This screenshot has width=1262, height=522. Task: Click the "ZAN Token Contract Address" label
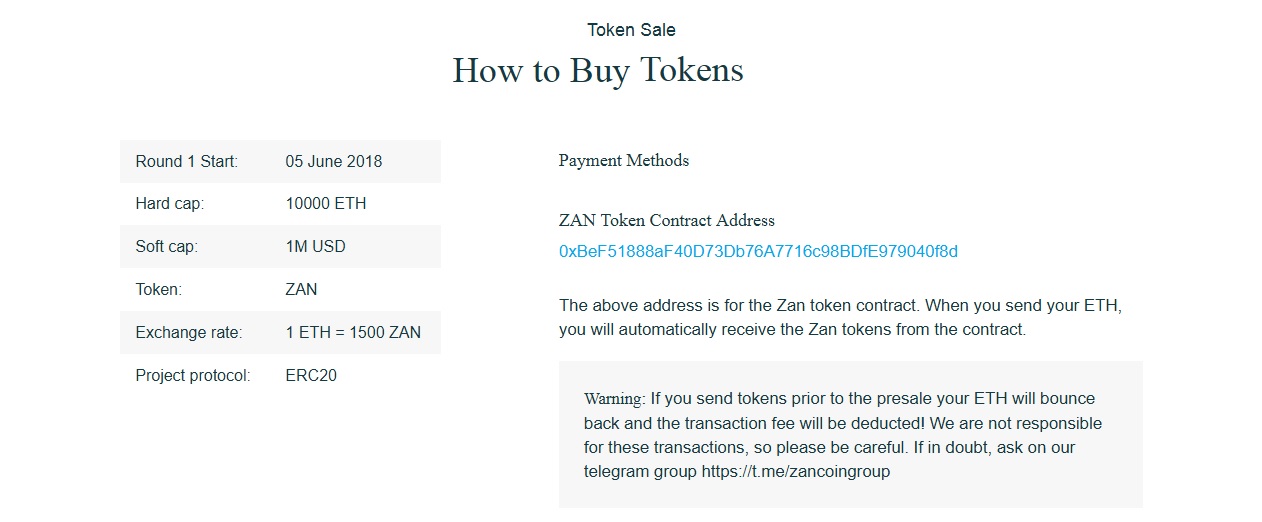tap(666, 220)
